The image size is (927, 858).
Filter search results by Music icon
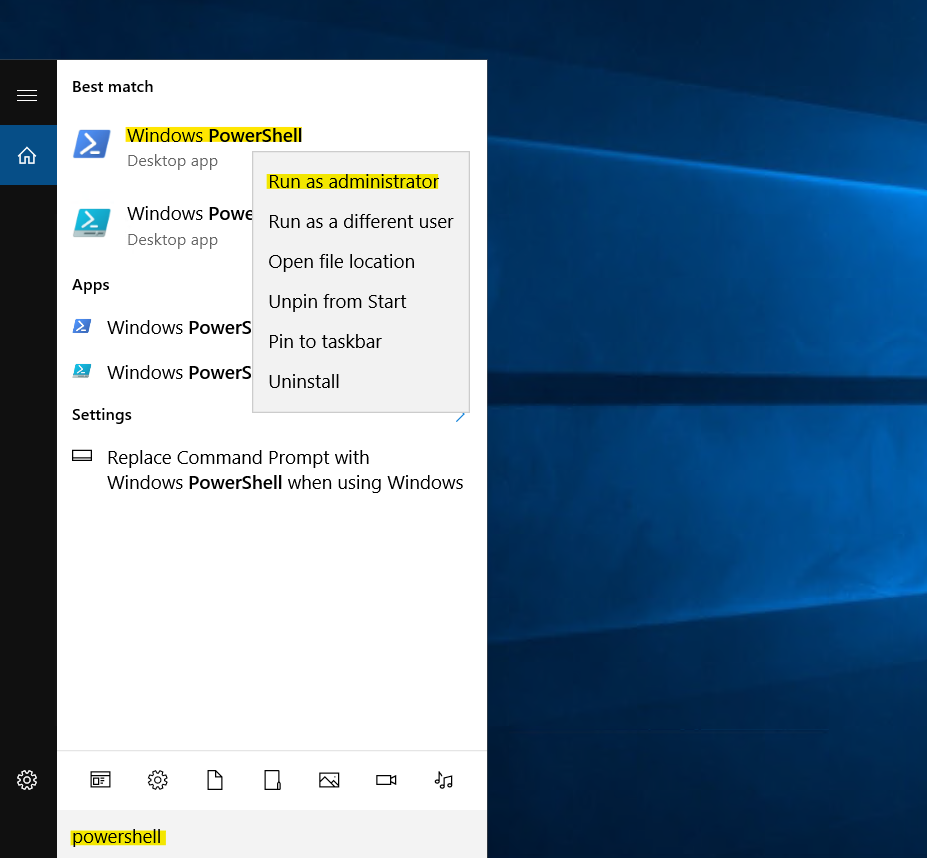pyautogui.click(x=443, y=780)
